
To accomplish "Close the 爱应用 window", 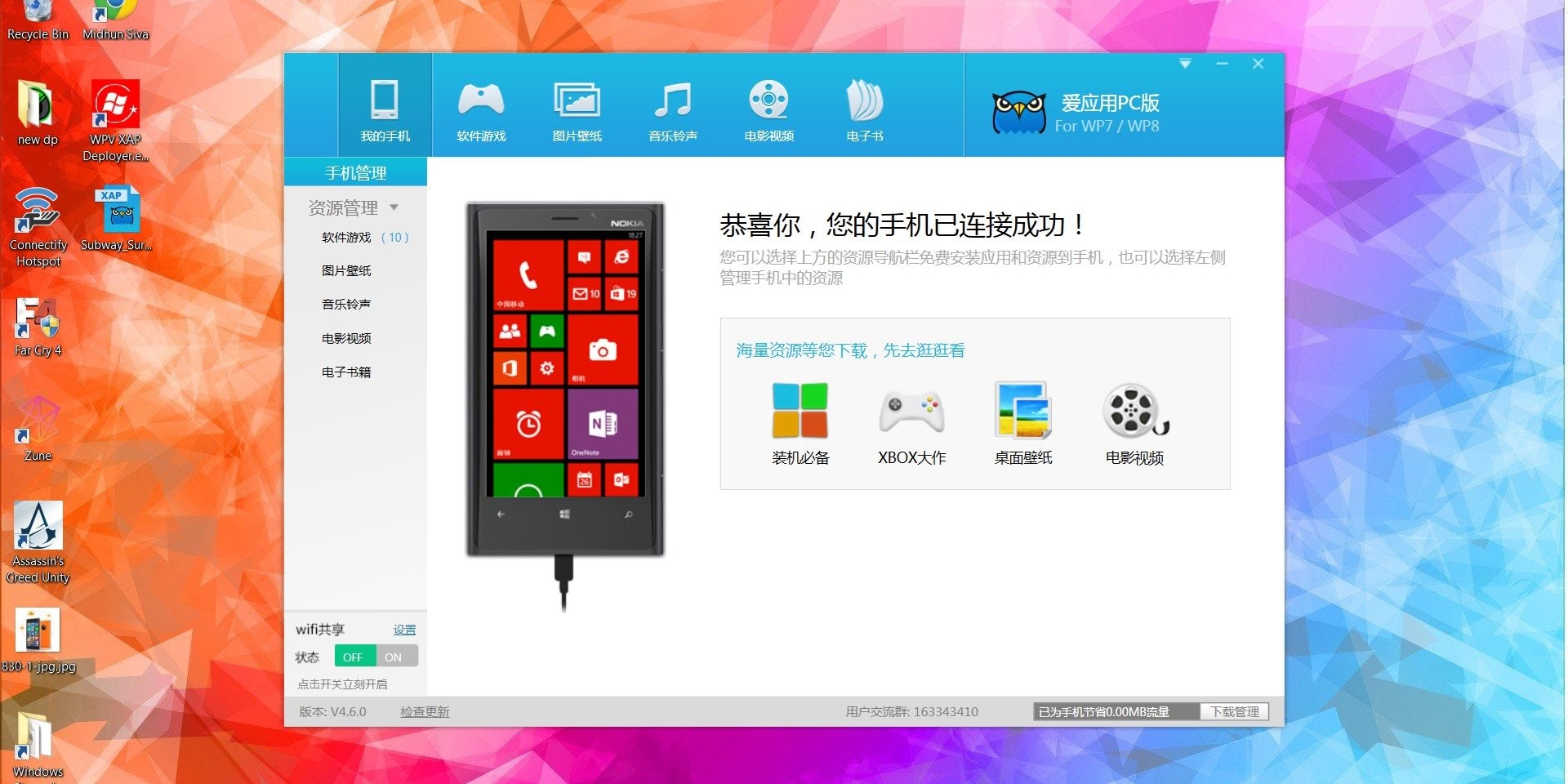I will tap(1258, 64).
